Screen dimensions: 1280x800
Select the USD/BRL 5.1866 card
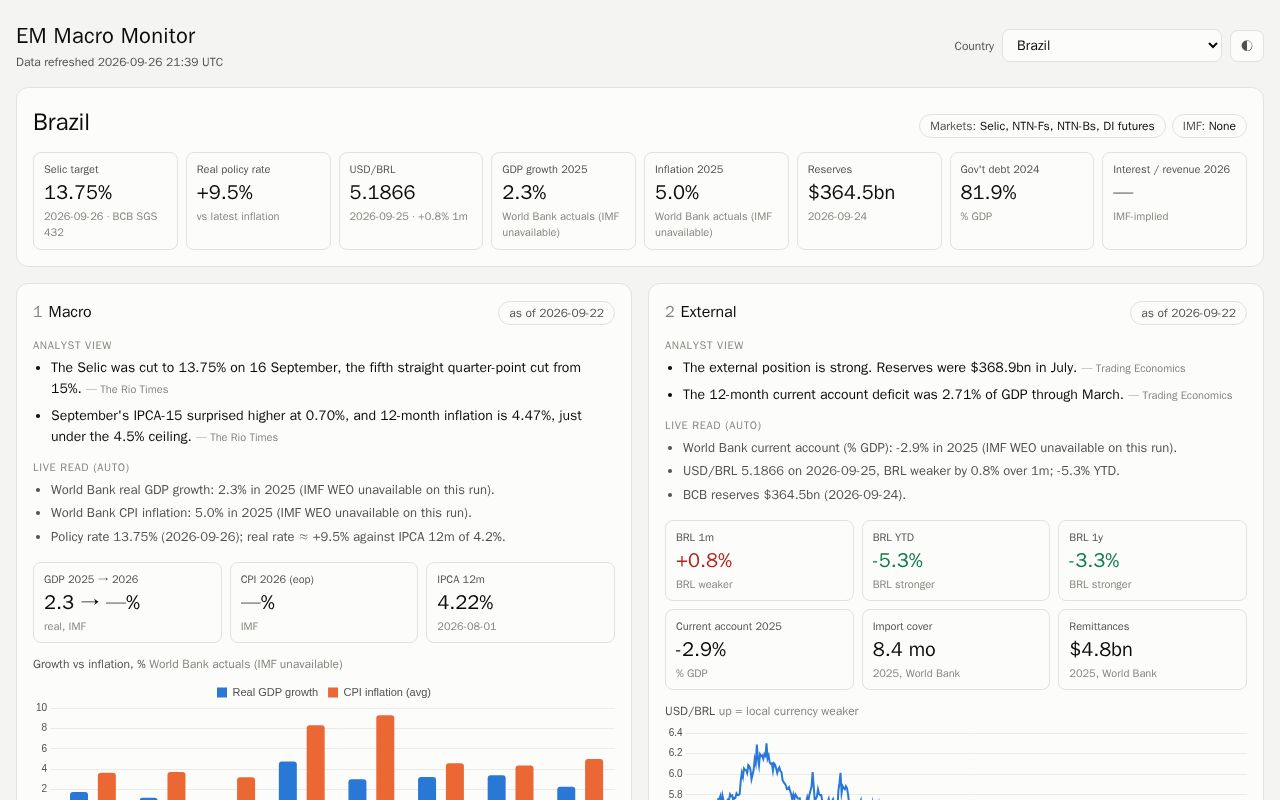[x=411, y=201]
